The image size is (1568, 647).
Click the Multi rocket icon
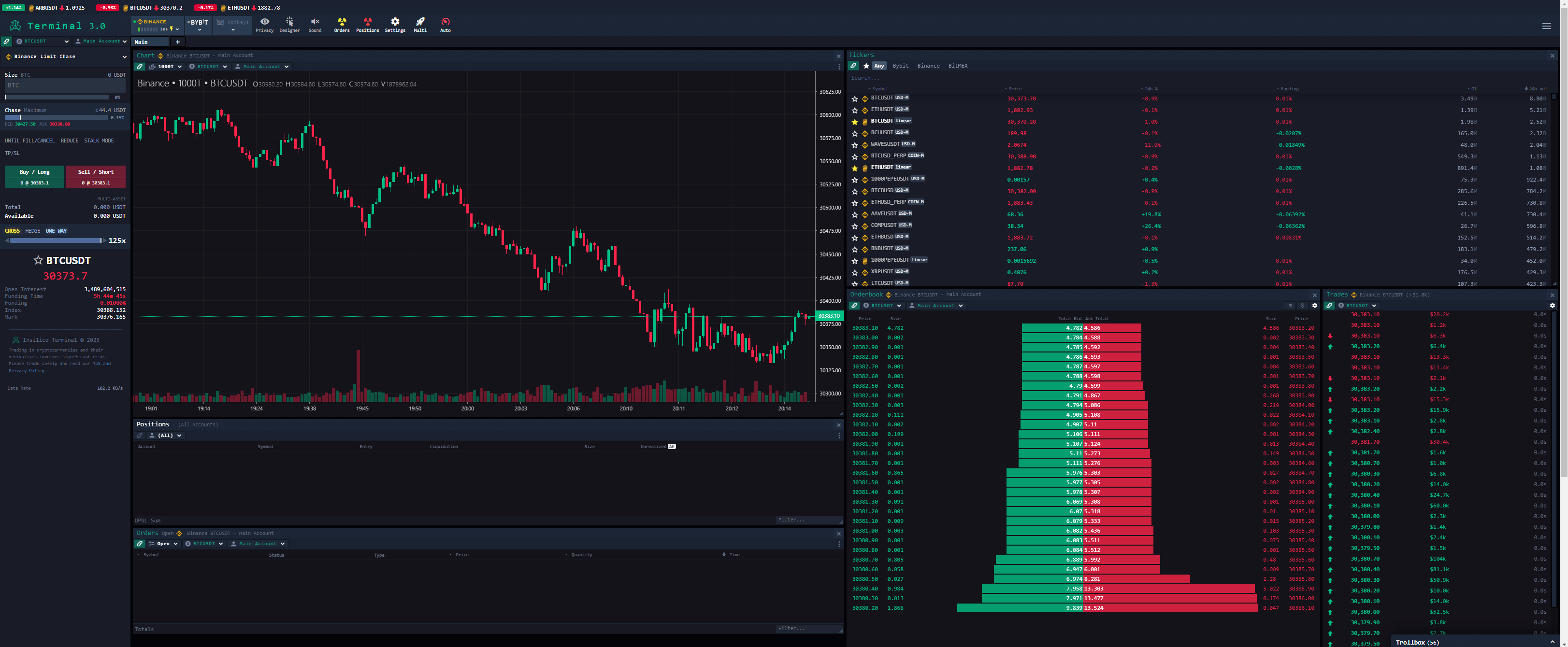[420, 22]
